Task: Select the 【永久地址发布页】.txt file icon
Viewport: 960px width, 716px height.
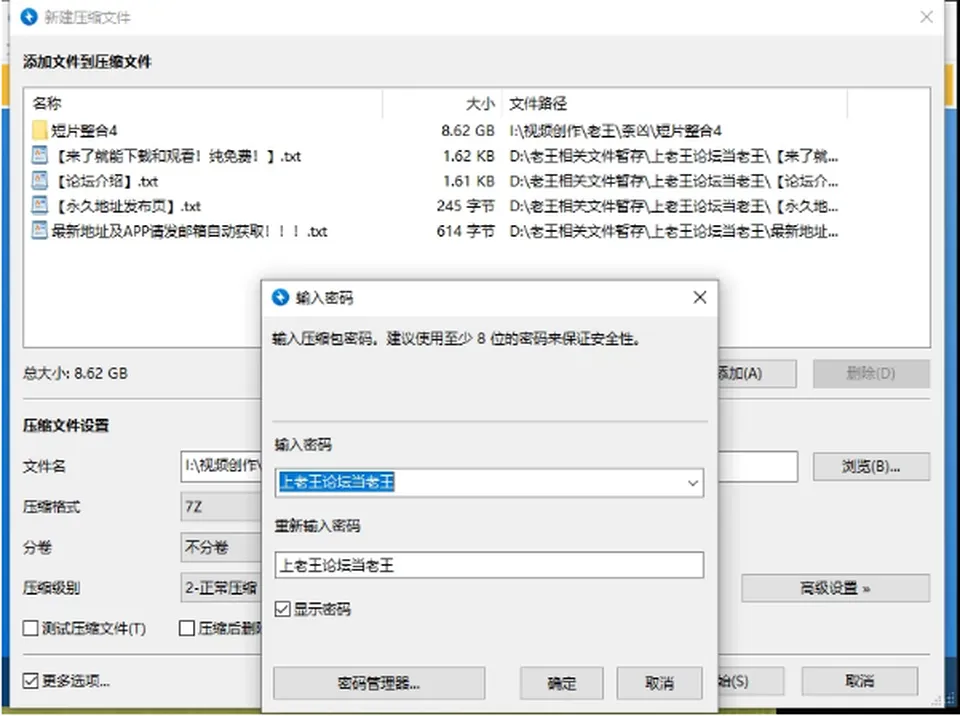Action: [40, 205]
